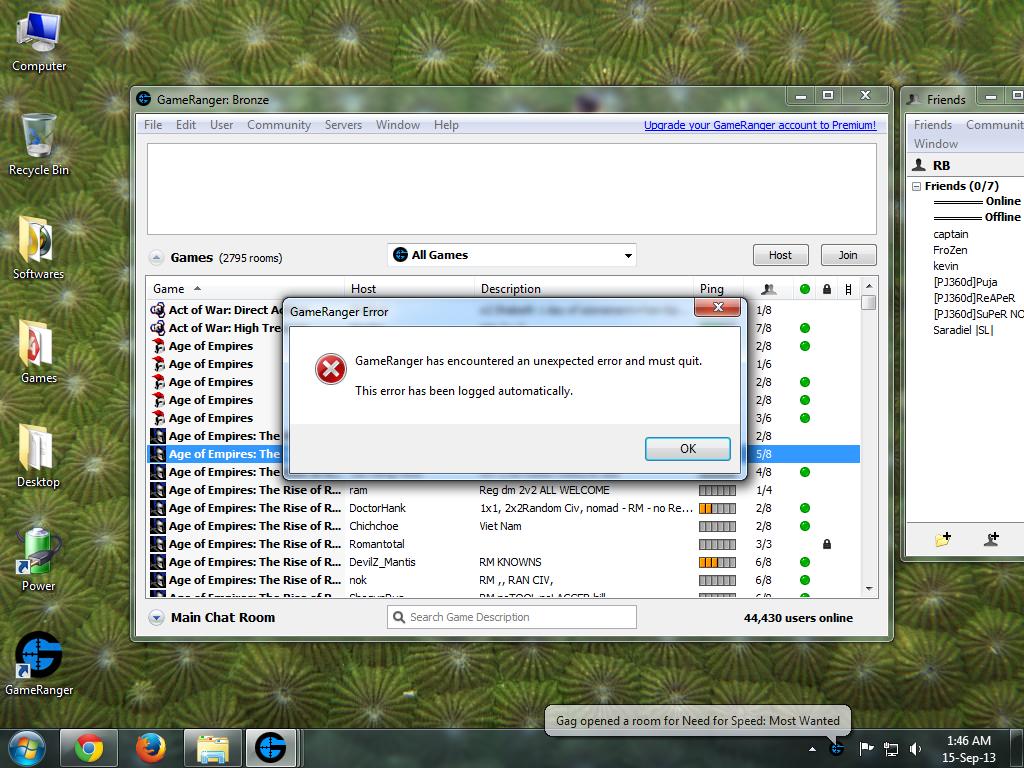Open the Servers menu
Image resolution: width=1024 pixels, height=768 pixels.
pos(343,125)
